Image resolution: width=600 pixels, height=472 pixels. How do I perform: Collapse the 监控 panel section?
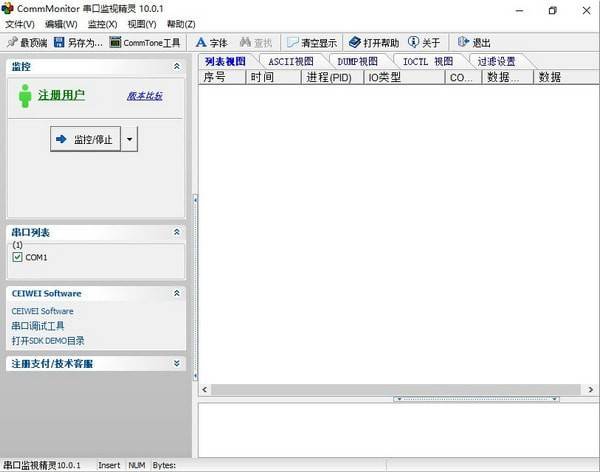(177, 66)
